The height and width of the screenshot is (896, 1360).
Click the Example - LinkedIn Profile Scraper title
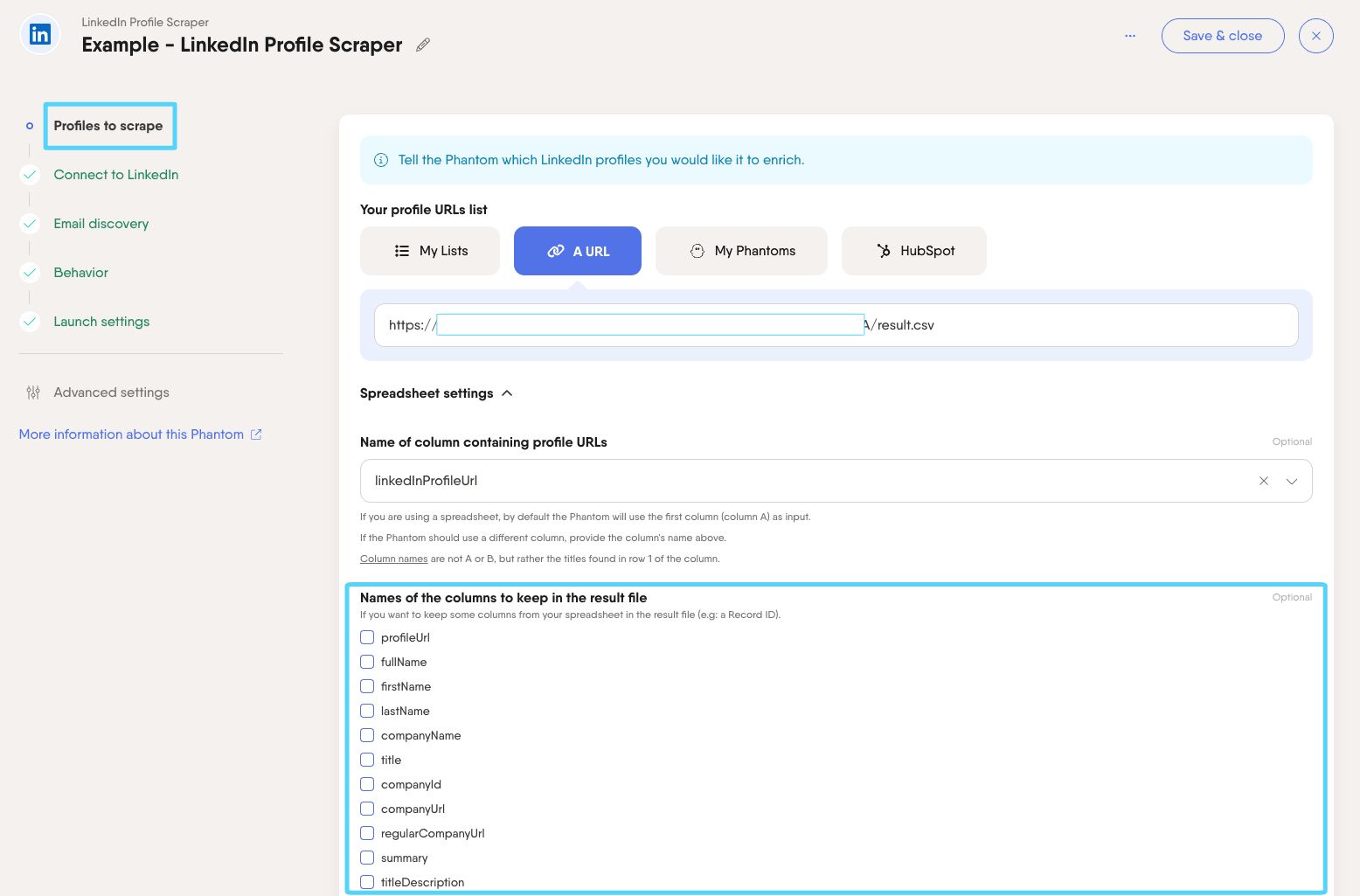click(242, 45)
